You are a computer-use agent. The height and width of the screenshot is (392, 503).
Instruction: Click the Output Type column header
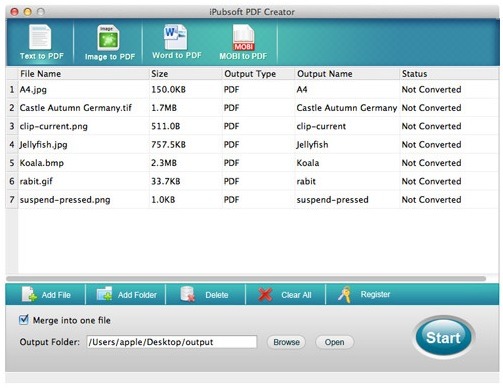(258, 74)
